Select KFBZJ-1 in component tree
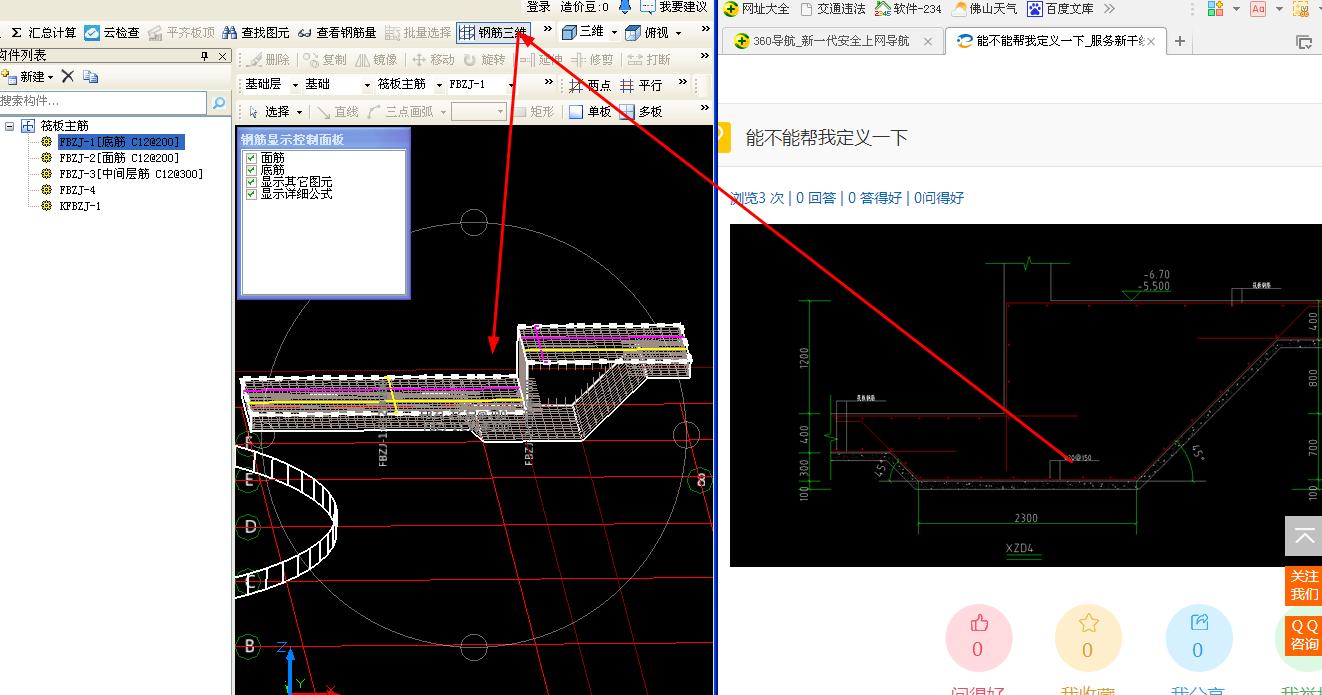This screenshot has height=695, width=1322. click(x=80, y=206)
